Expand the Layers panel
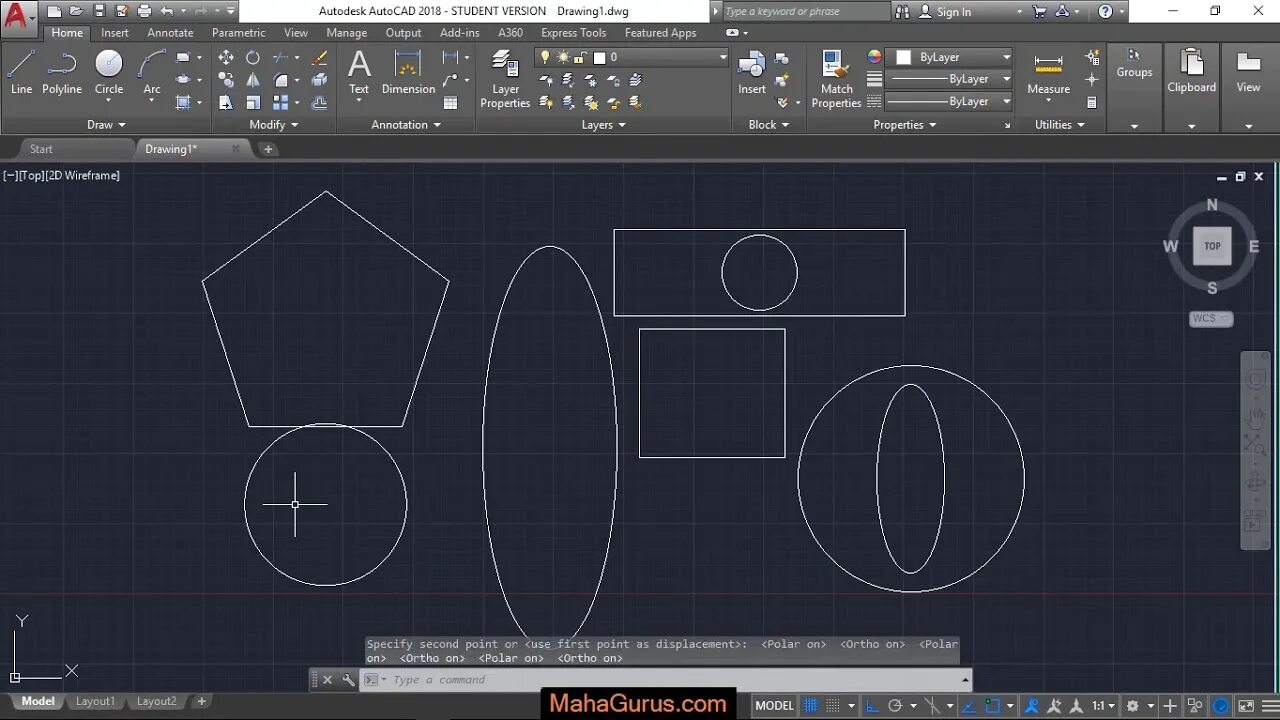Image resolution: width=1280 pixels, height=720 pixels. tap(603, 125)
